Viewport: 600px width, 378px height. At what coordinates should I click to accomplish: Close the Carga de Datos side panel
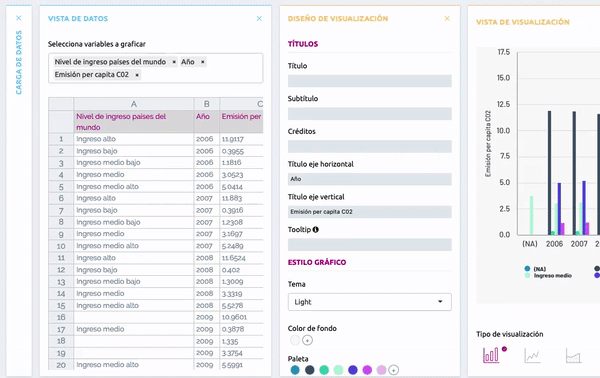click(18, 18)
